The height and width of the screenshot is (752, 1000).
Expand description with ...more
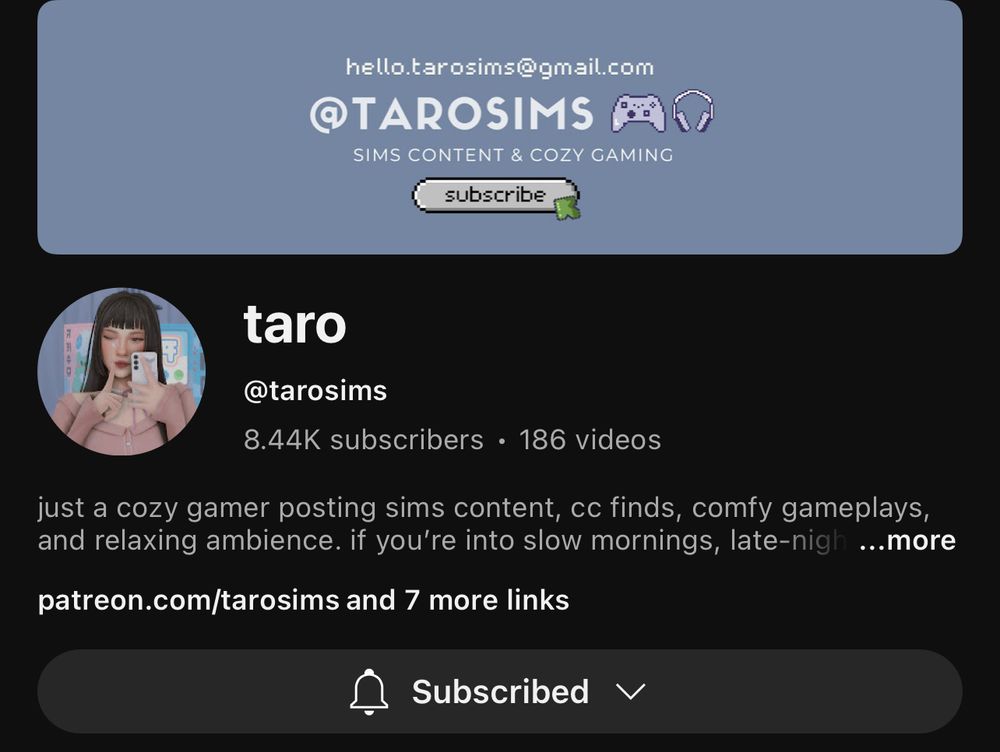coord(907,540)
